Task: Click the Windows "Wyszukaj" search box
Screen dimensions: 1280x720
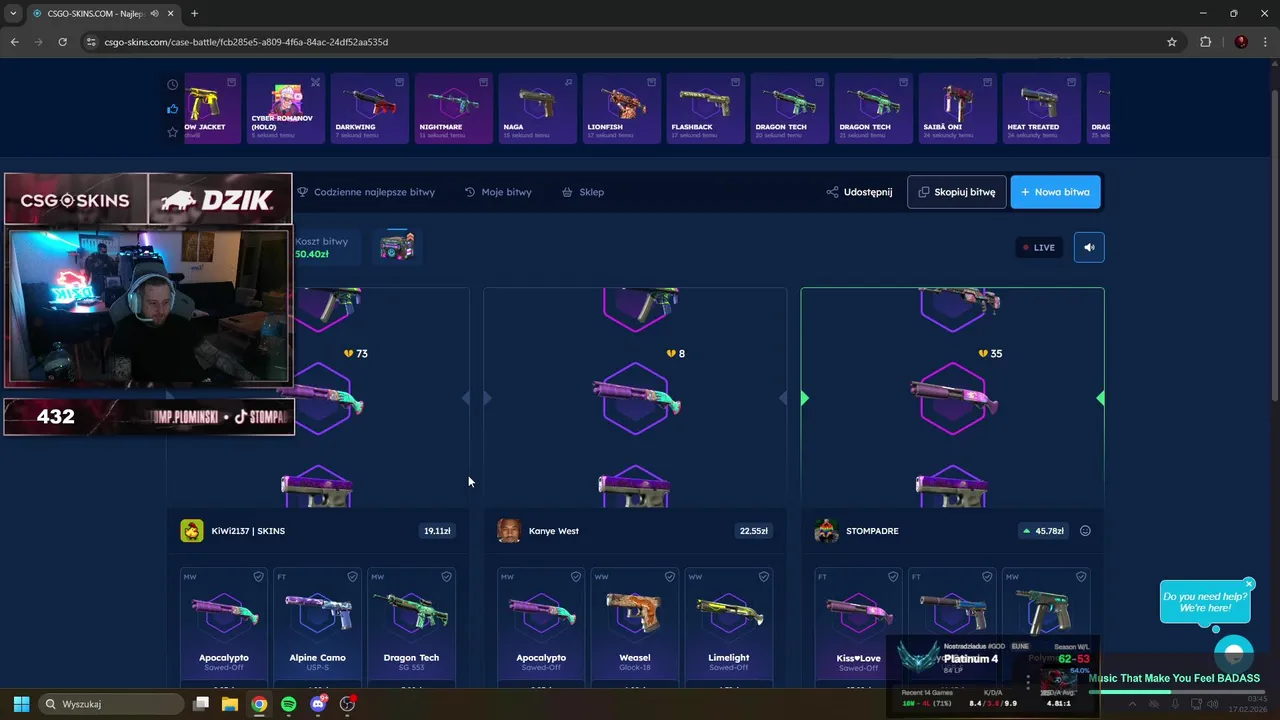Action: pos(112,704)
